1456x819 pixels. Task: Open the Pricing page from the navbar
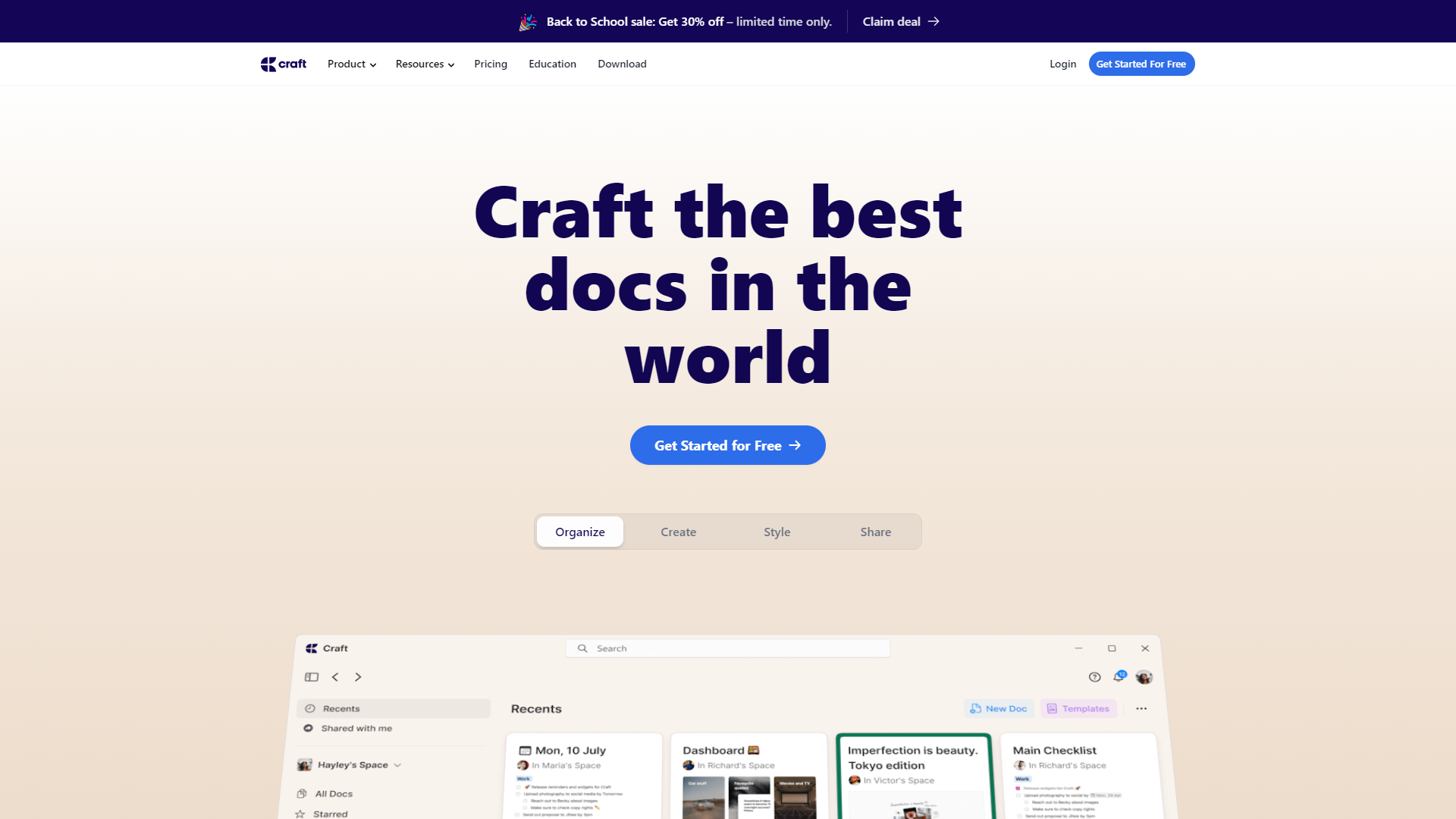(491, 64)
